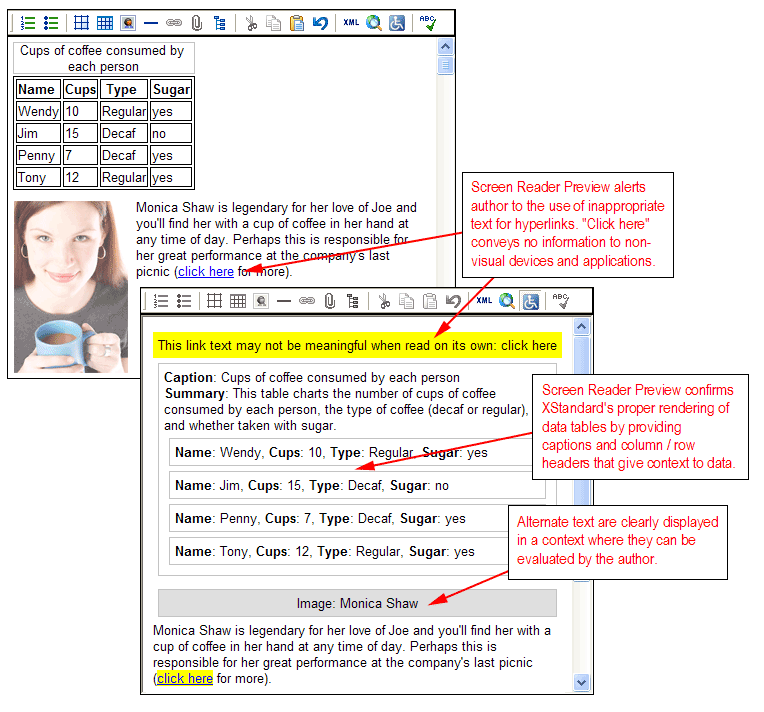Click scroll up arrow in top editor scrollbar
The image size is (764, 712).
(x=445, y=47)
